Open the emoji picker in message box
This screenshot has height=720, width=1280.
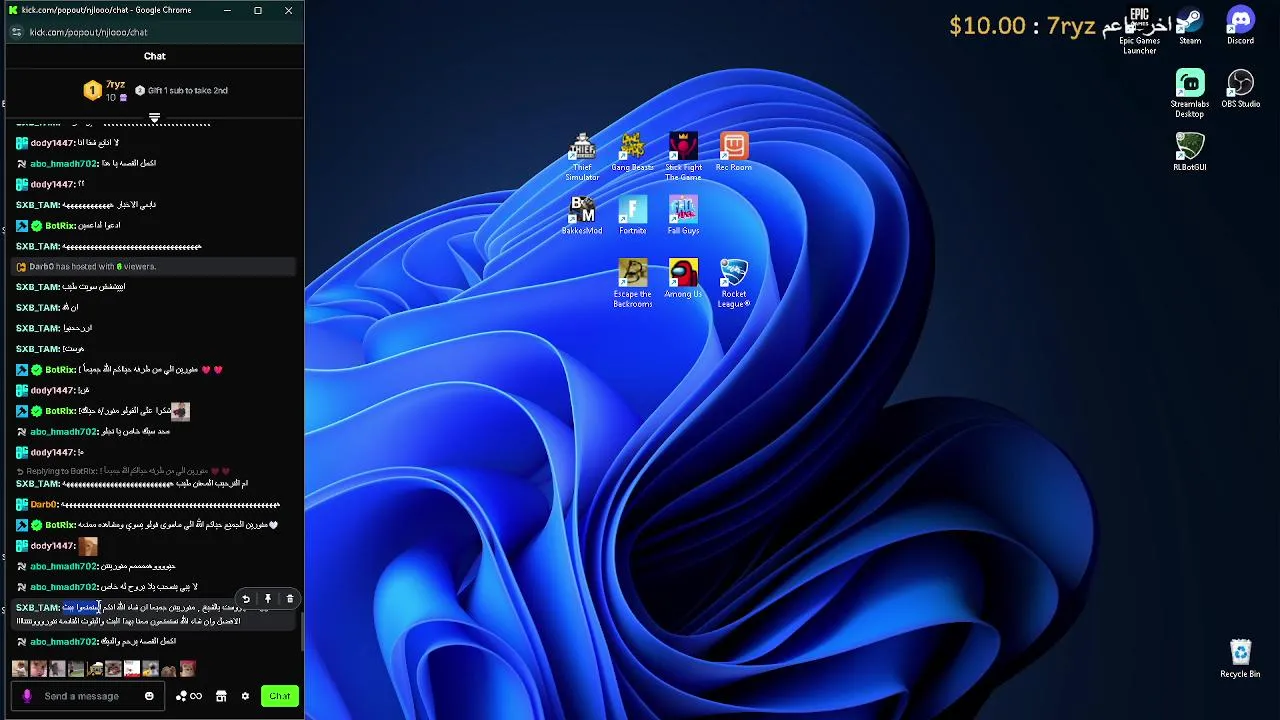click(x=149, y=696)
